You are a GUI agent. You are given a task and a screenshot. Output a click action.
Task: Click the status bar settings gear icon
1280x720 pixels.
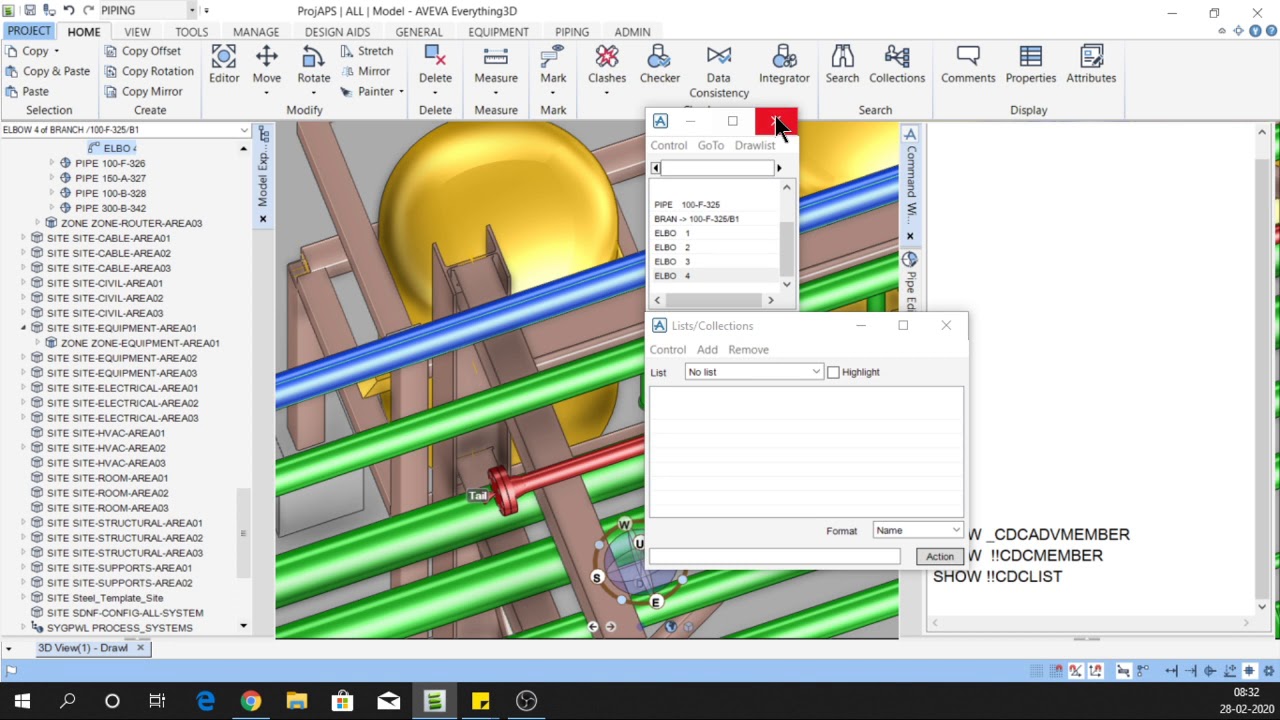[x=1269, y=671]
